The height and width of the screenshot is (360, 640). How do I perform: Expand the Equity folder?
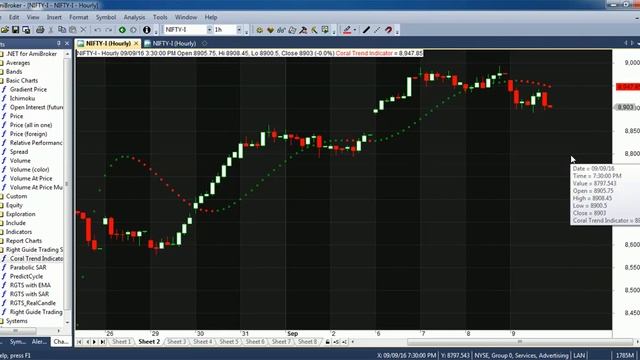[14, 205]
